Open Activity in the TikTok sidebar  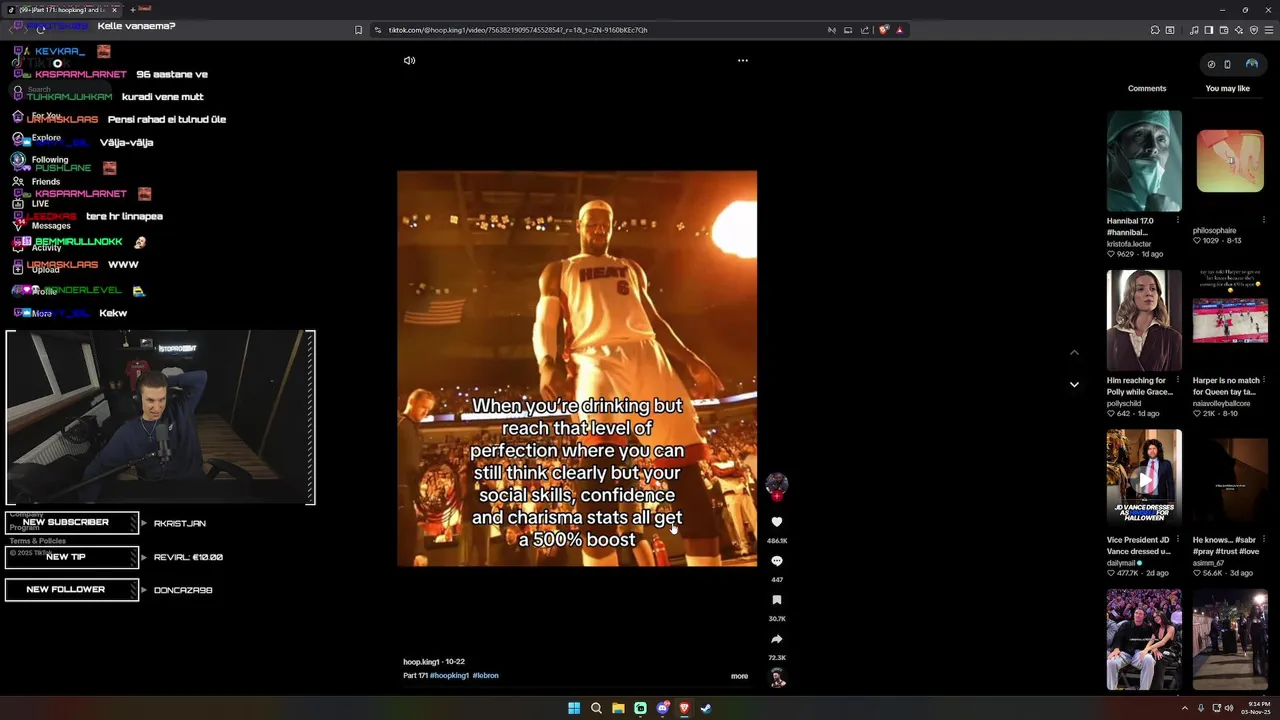[x=46, y=248]
